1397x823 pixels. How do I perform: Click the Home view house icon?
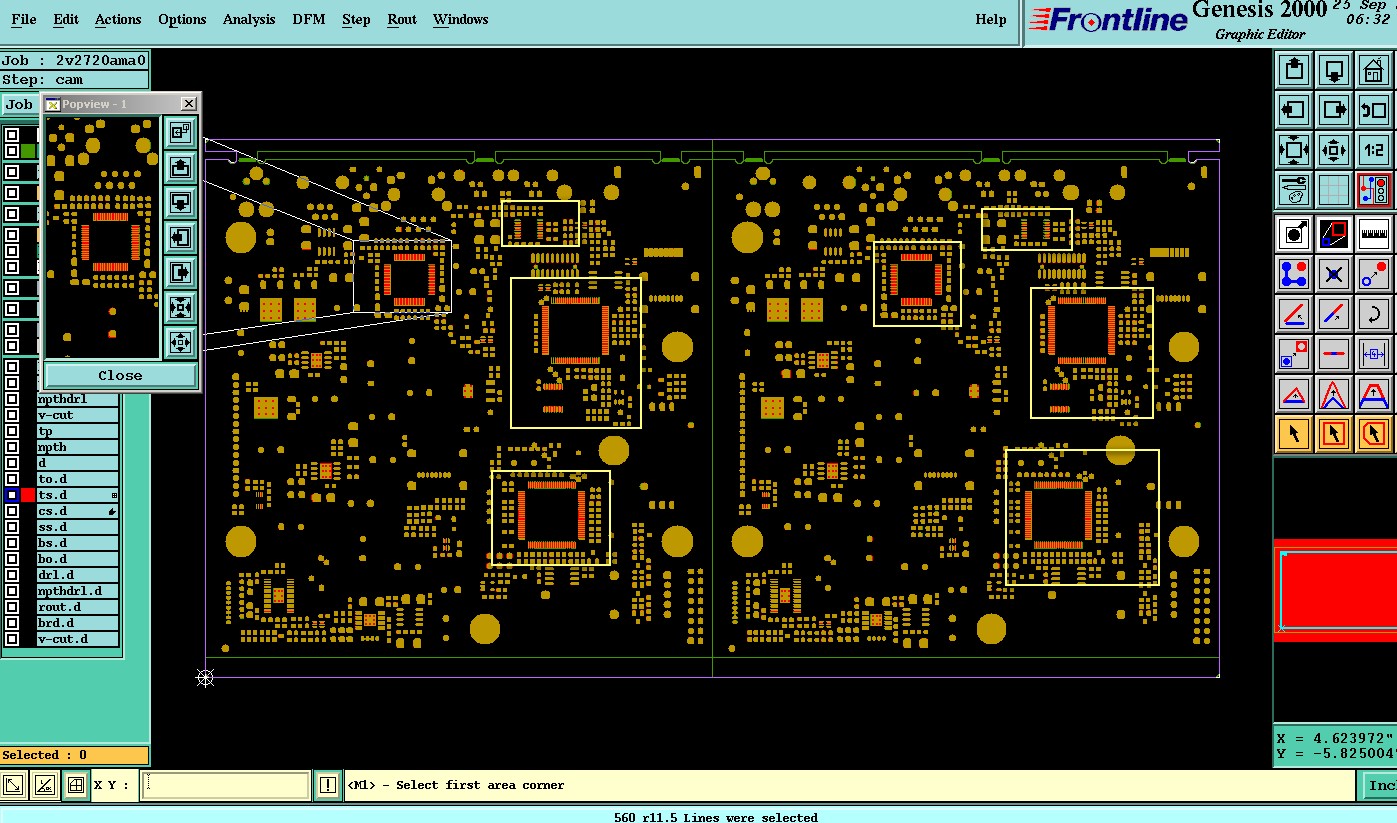1374,70
